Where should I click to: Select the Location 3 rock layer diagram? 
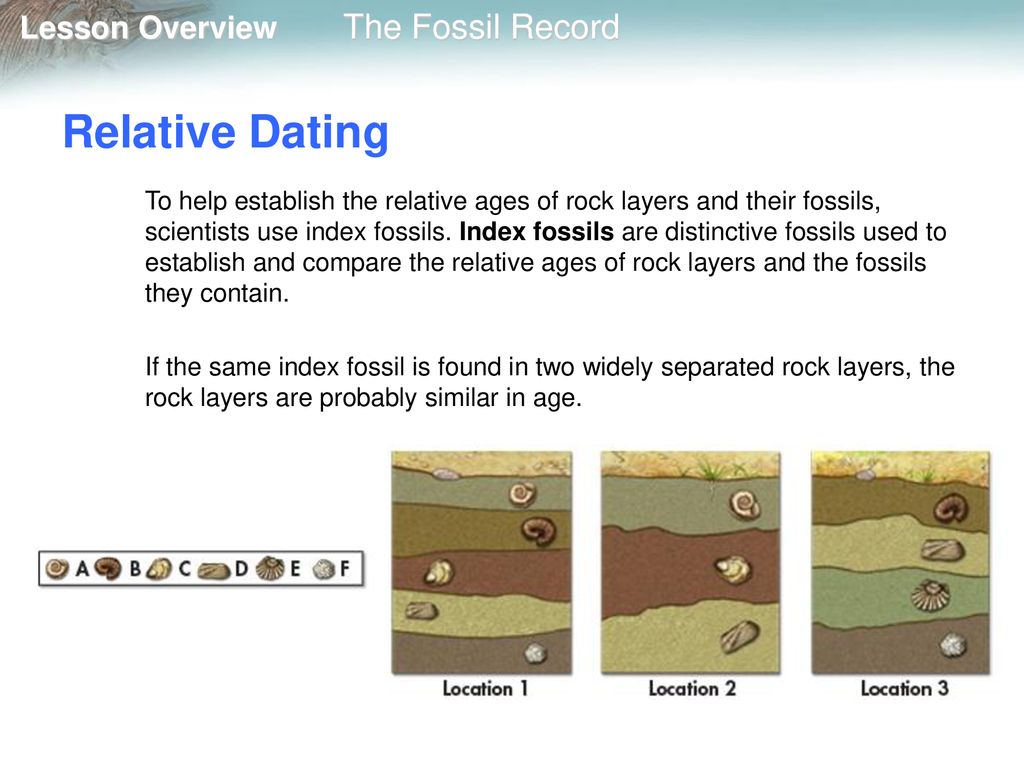[x=901, y=562]
